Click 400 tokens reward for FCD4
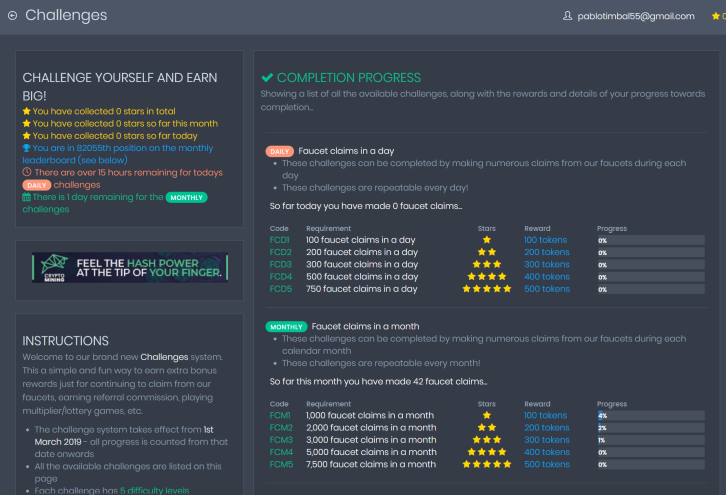Viewport: 726px width, 495px height. (547, 277)
